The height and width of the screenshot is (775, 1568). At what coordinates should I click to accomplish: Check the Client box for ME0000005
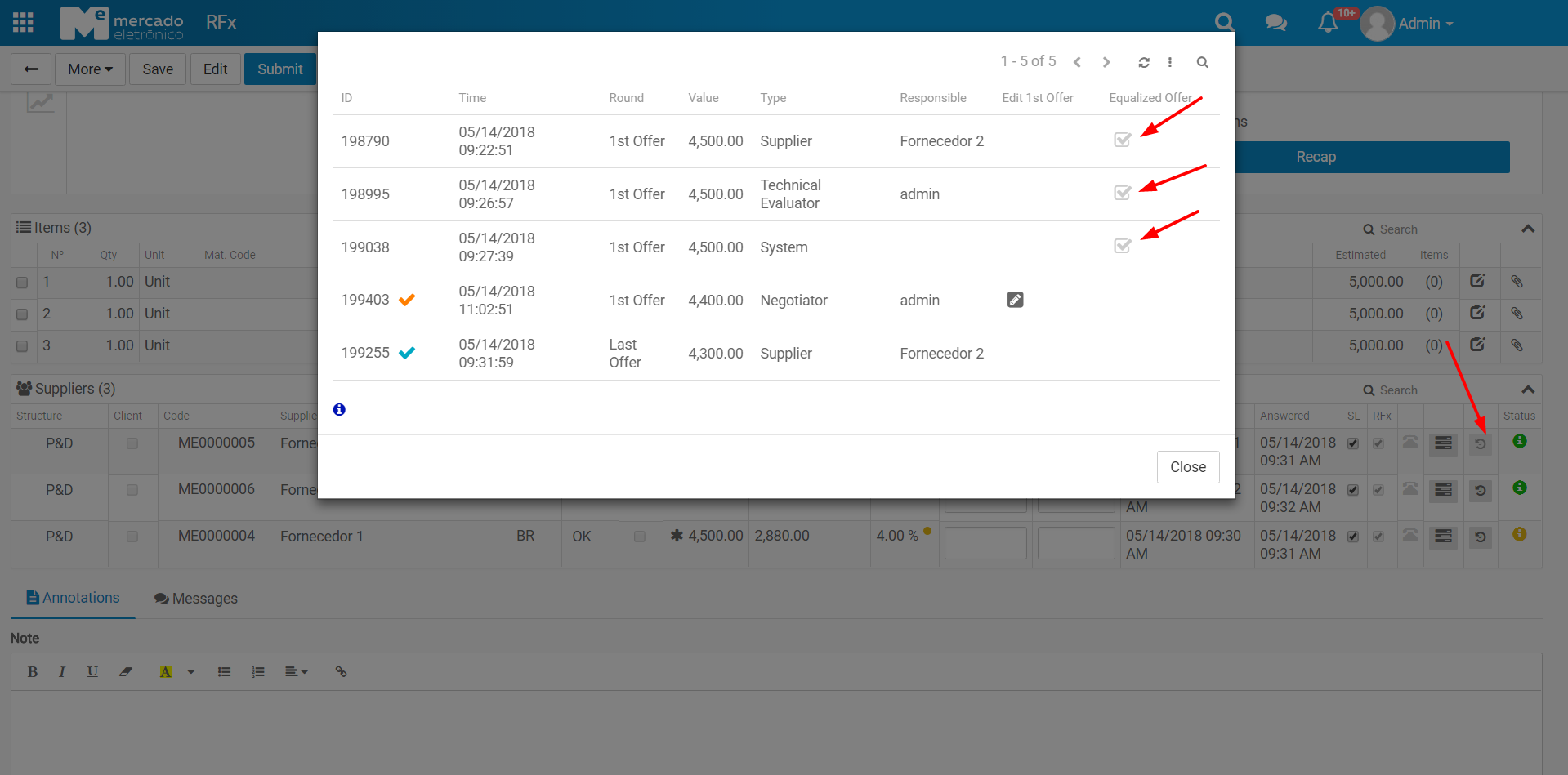(x=132, y=443)
